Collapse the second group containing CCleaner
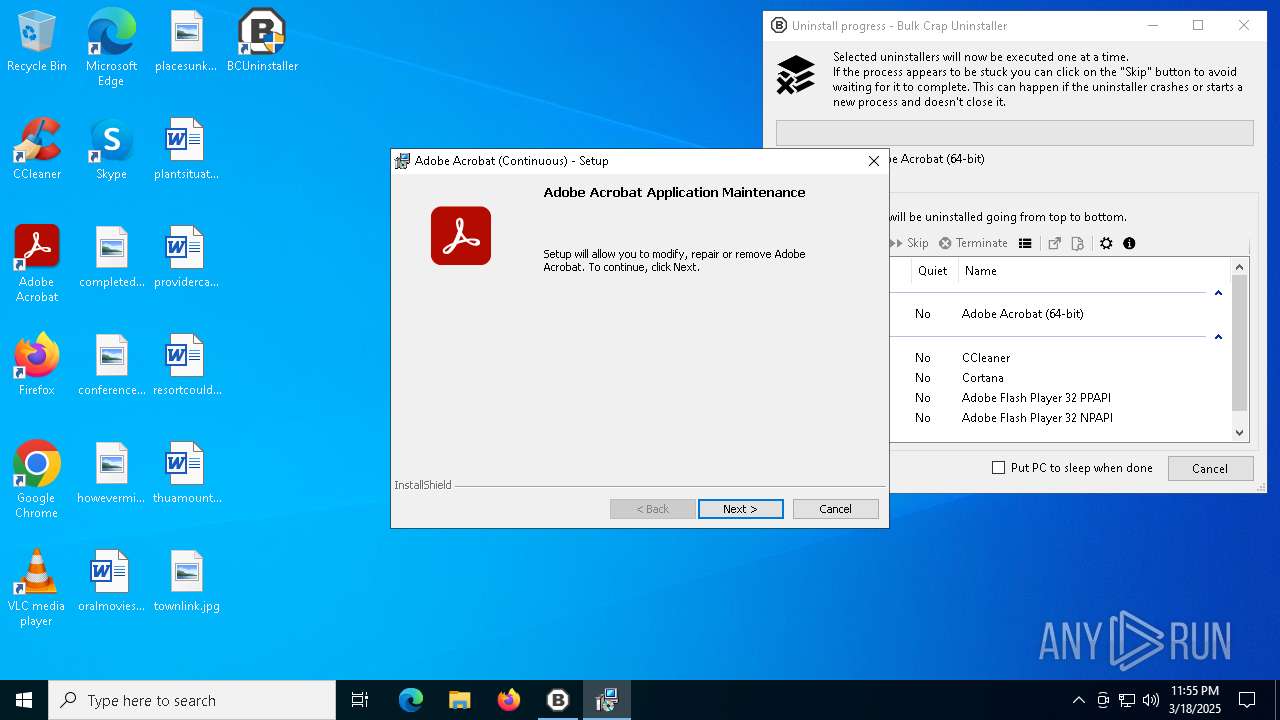Screen dimensions: 1280x720 (1218, 337)
